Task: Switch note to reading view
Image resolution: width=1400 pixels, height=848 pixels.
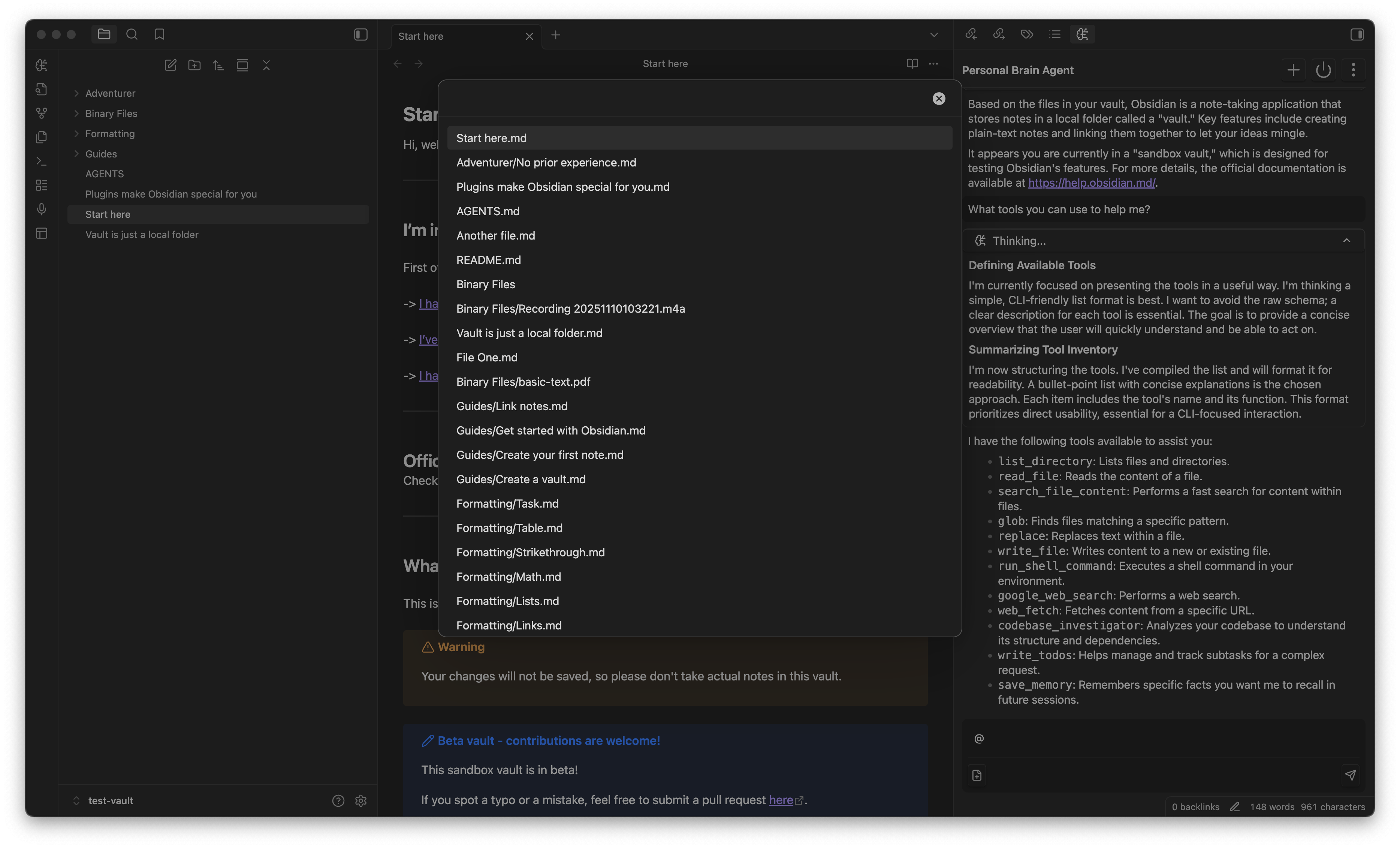Action: tap(912, 64)
